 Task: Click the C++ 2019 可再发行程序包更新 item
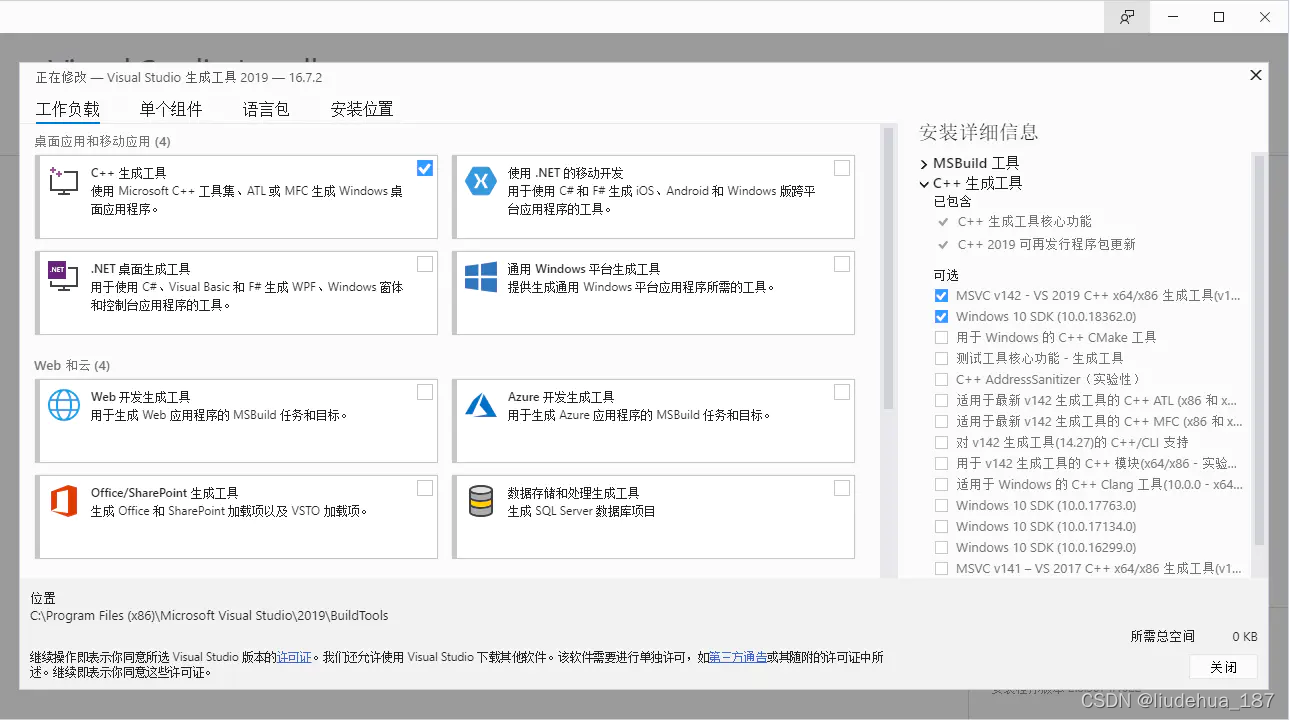tap(1046, 245)
